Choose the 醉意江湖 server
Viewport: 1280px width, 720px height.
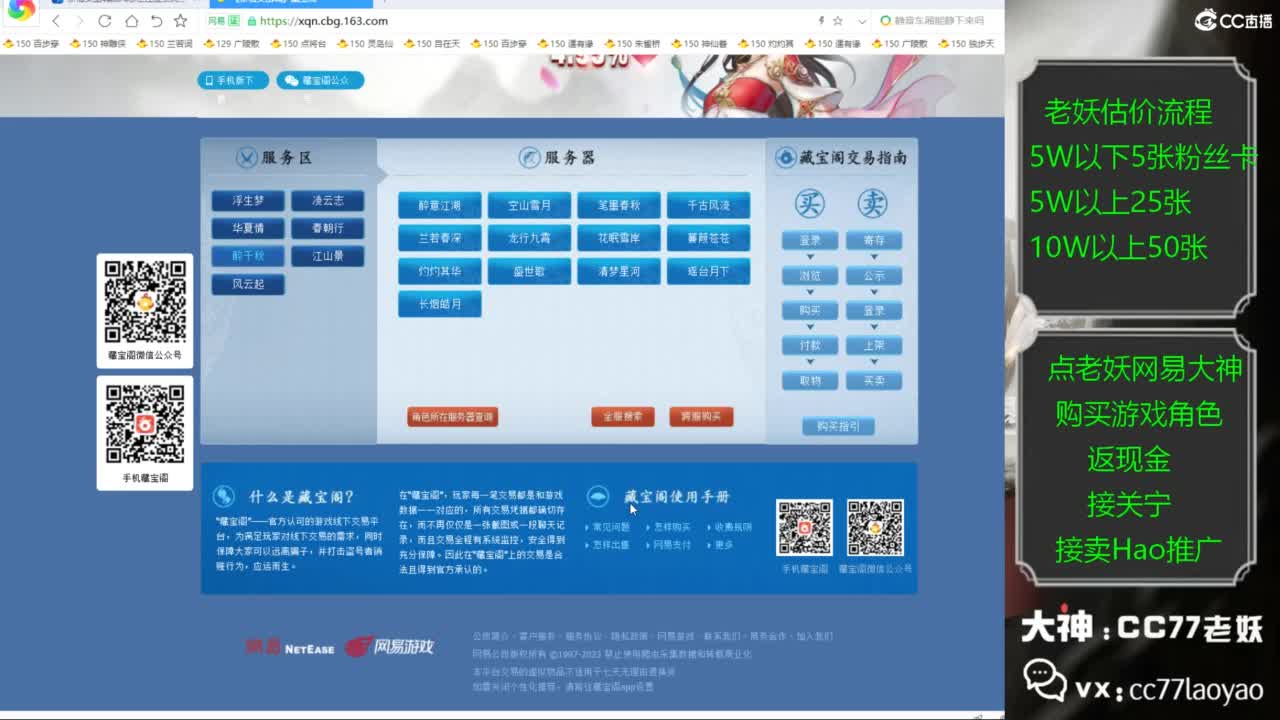point(440,206)
